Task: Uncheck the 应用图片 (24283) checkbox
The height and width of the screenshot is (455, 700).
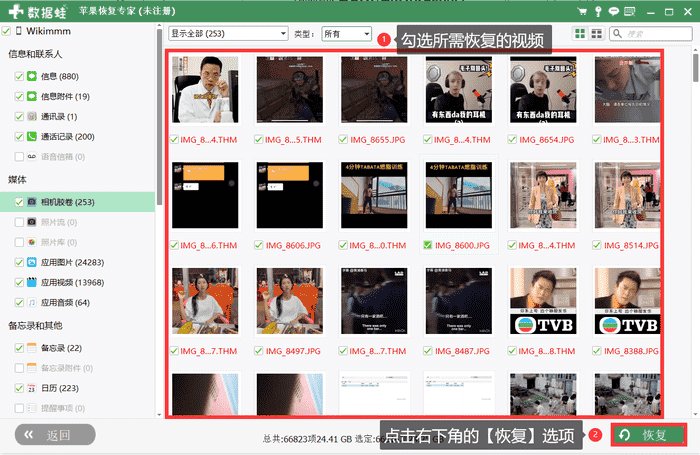Action: (19, 263)
